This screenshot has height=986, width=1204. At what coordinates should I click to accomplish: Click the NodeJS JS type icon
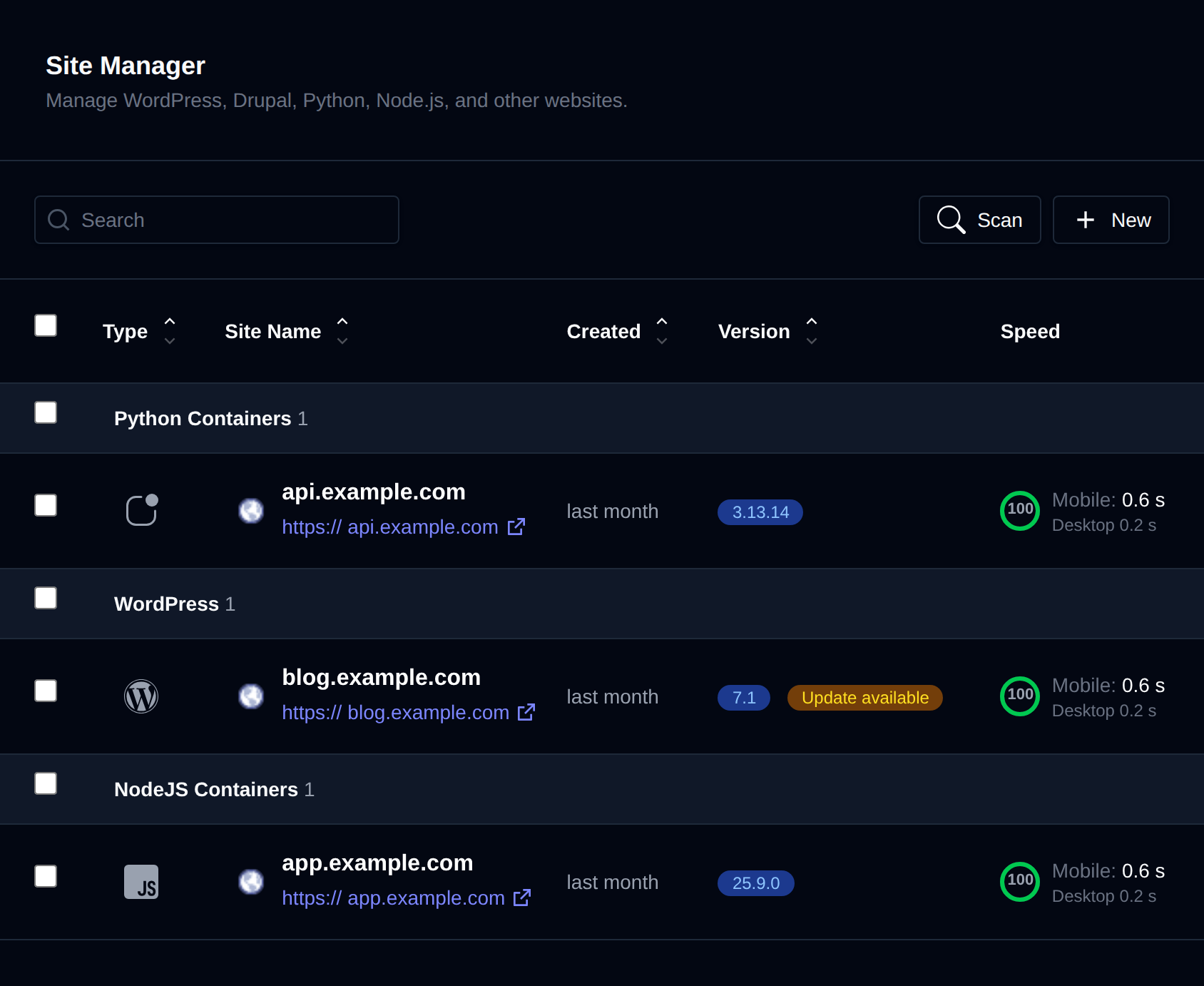(141, 882)
